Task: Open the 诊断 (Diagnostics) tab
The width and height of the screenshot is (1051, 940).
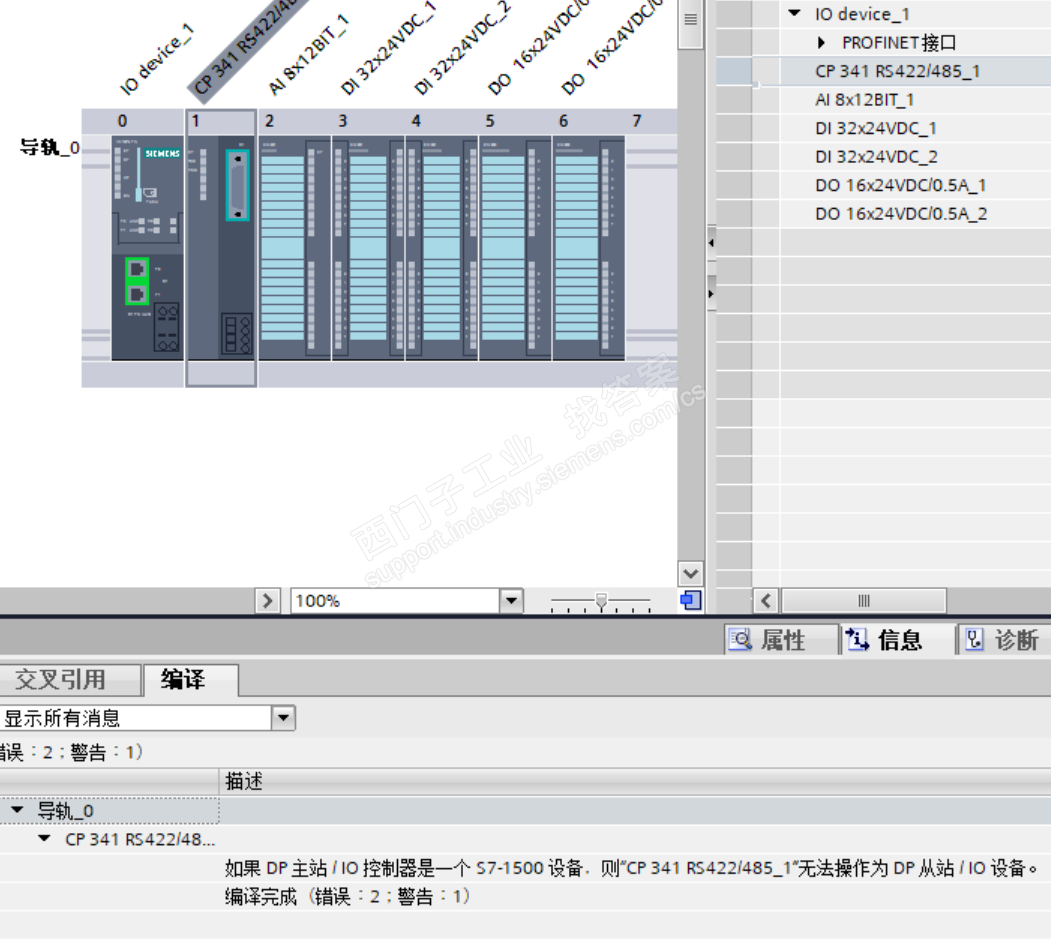Action: pos(1004,640)
